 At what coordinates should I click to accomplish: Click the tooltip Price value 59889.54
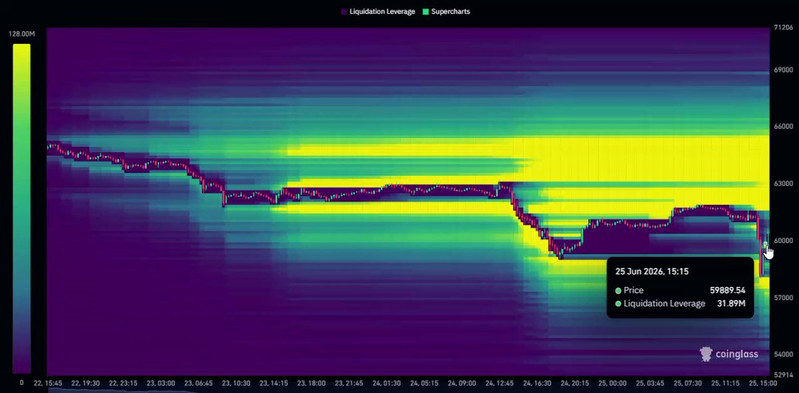(x=728, y=291)
